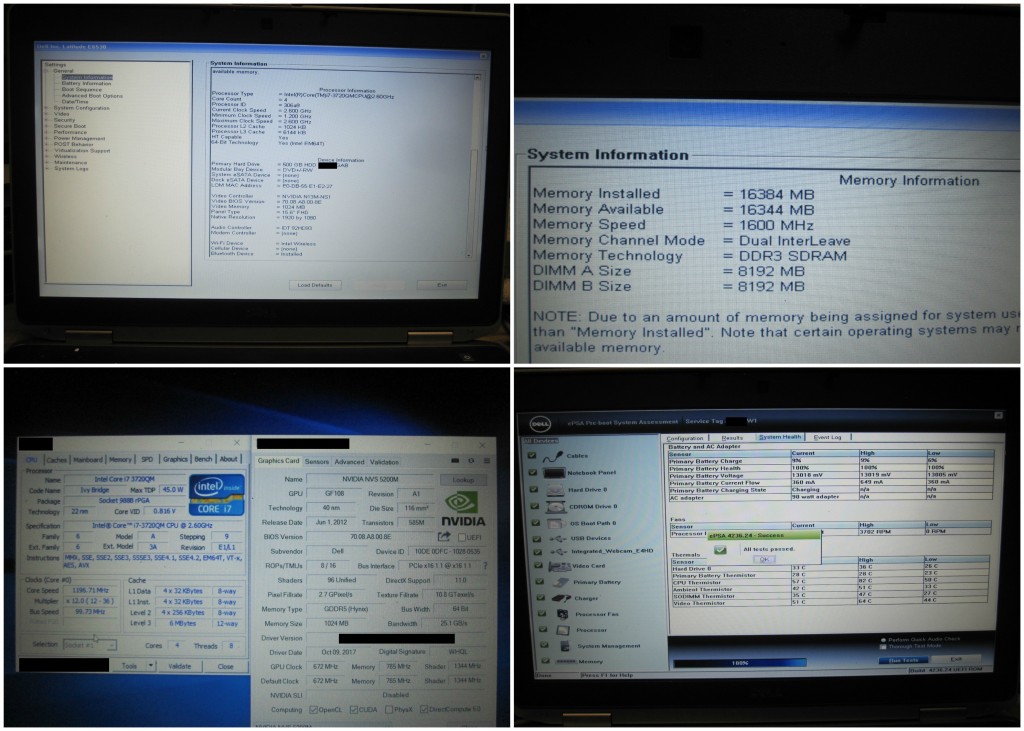Viewport: 1024px width, 731px height.
Task: Expand the Power Management settings node
Action: [x=48, y=138]
